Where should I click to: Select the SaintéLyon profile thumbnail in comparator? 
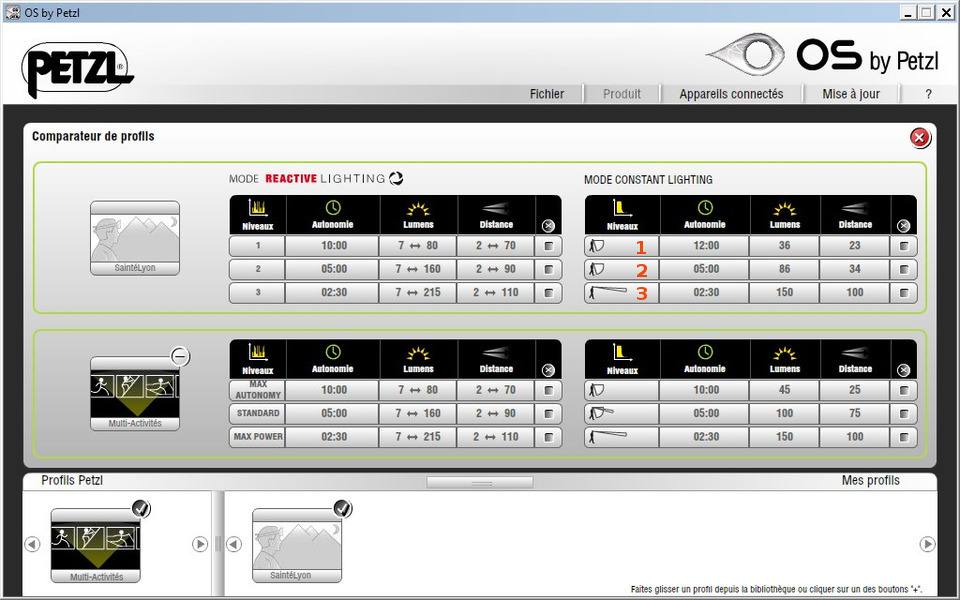pos(135,238)
